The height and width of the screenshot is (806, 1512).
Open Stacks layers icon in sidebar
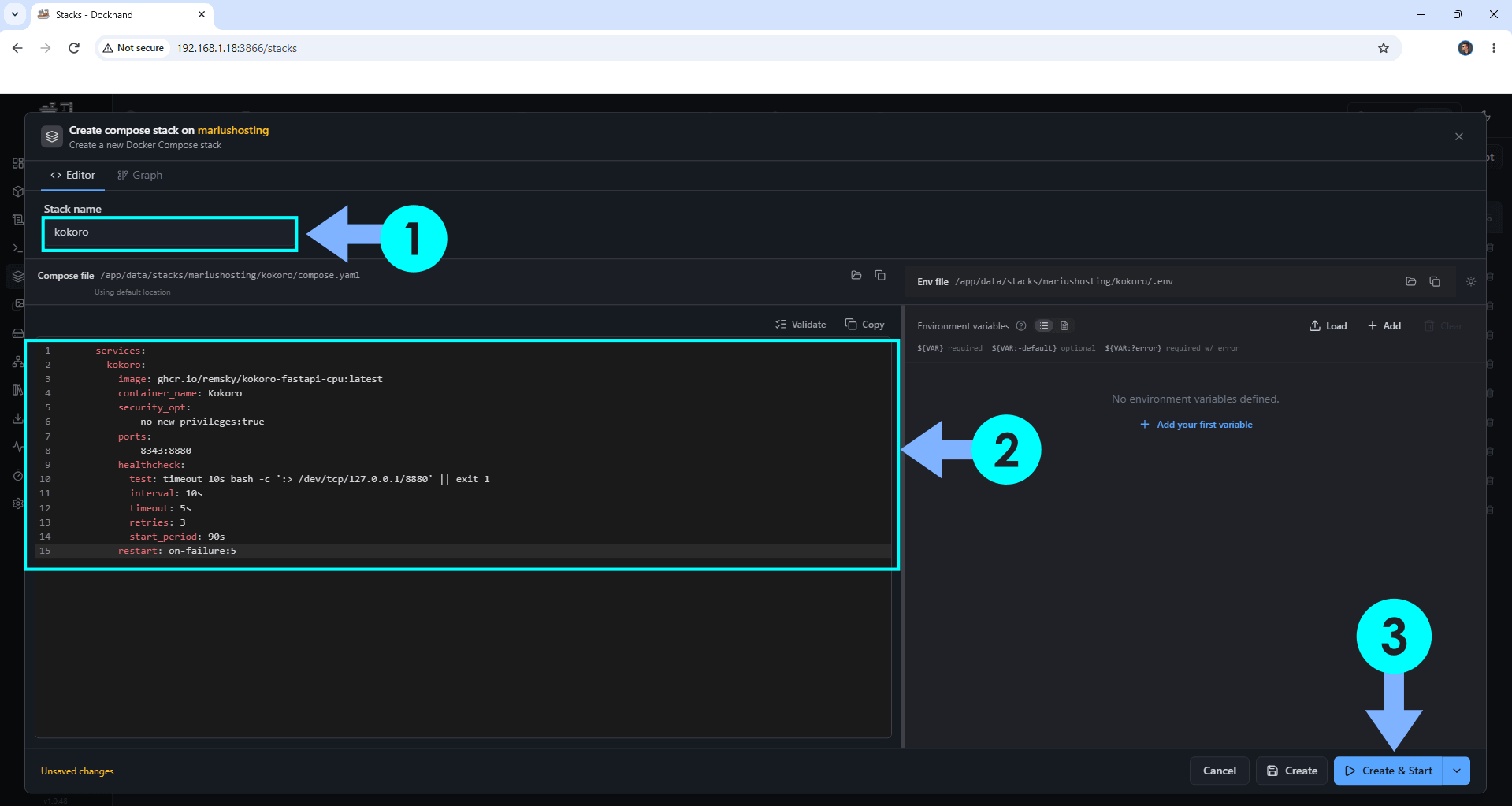click(17, 277)
